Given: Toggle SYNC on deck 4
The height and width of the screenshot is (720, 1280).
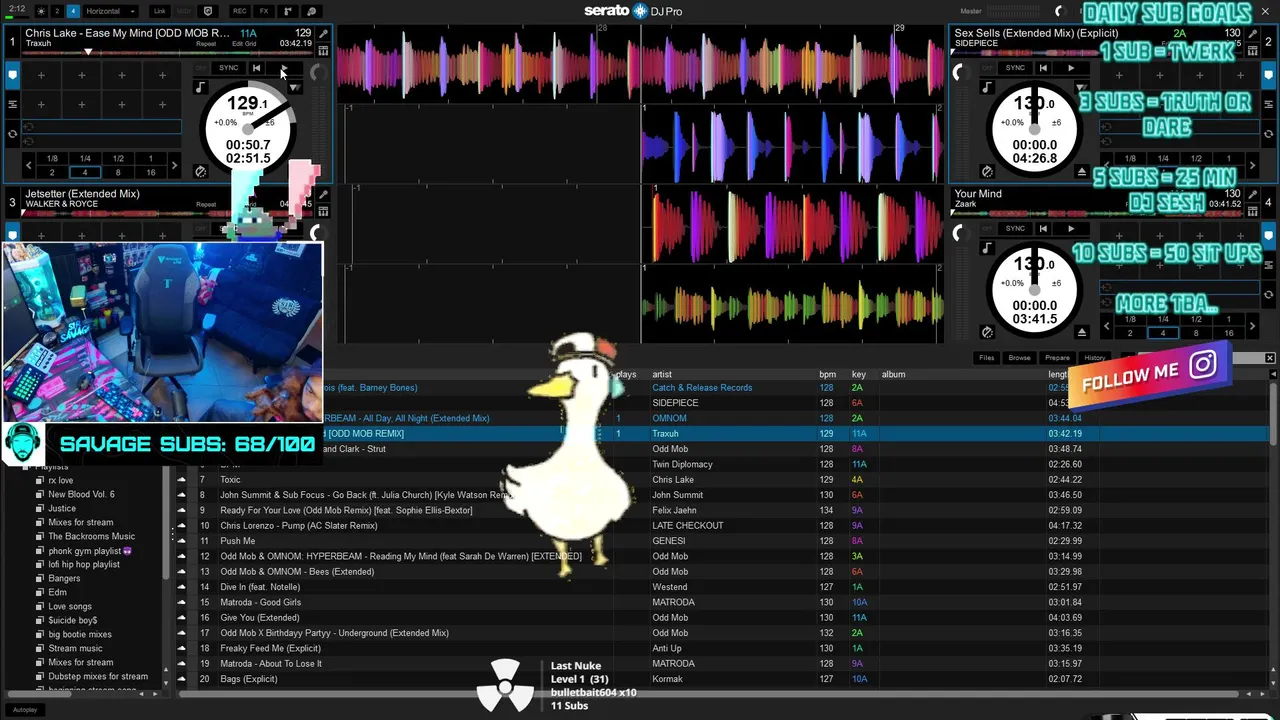Looking at the screenshot, I should pos(1015,228).
